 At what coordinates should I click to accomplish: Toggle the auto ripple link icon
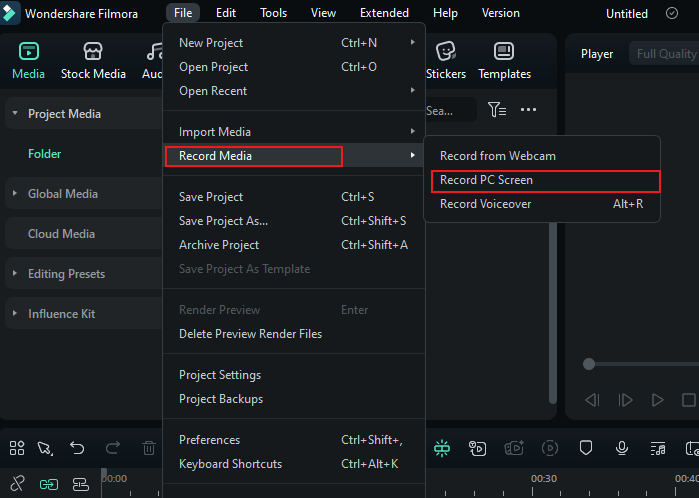click(17, 484)
